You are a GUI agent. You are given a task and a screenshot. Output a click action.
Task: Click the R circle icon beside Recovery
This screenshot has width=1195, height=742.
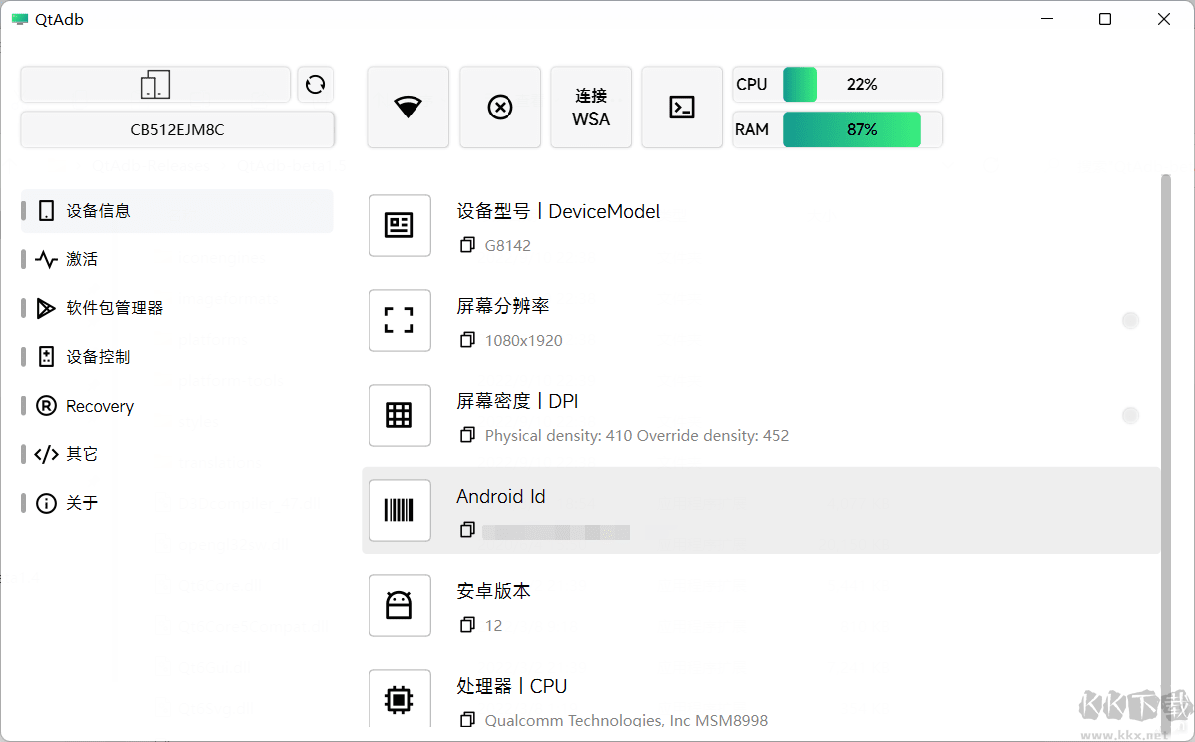coord(46,406)
